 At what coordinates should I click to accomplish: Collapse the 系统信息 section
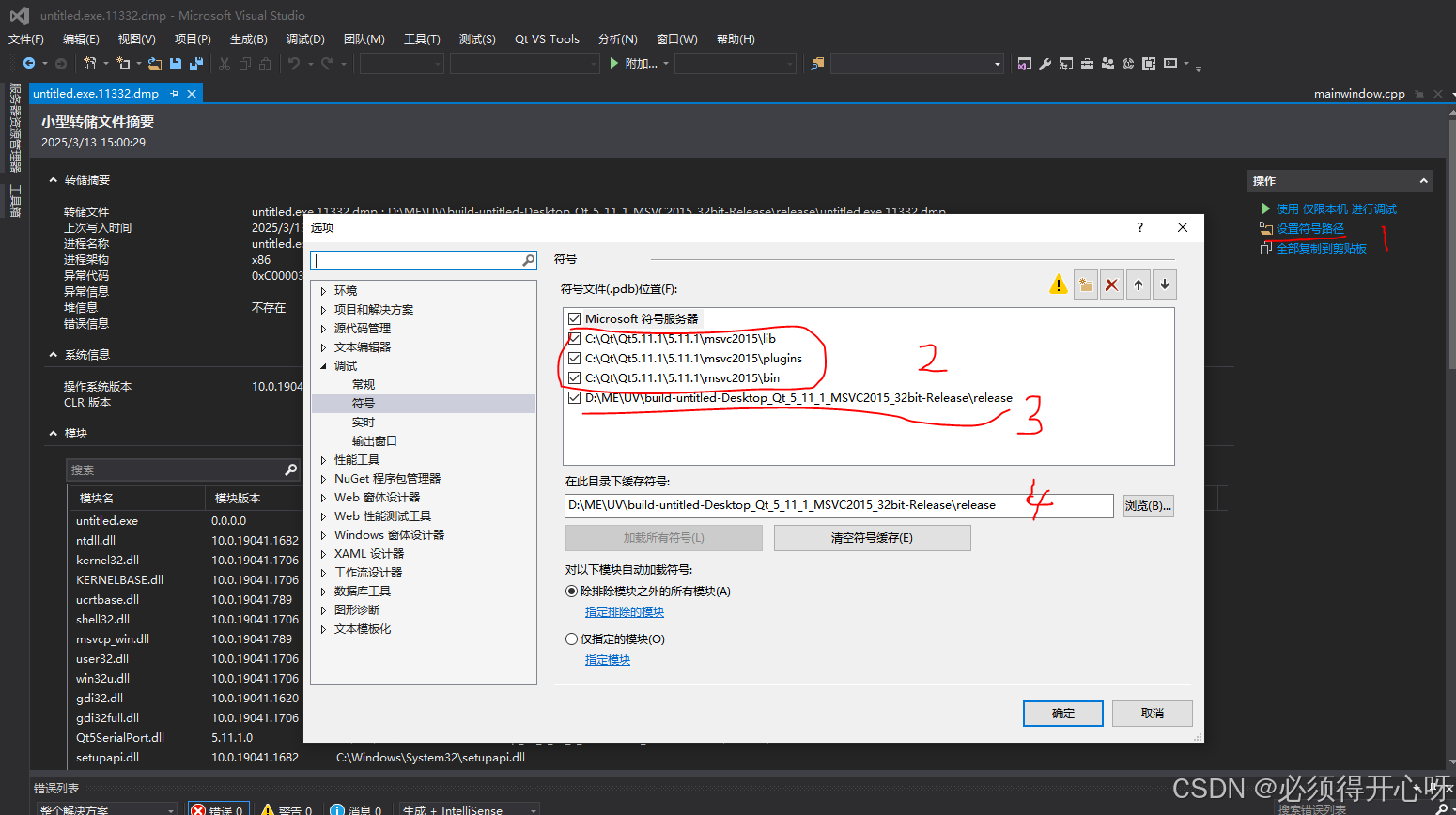(x=54, y=355)
